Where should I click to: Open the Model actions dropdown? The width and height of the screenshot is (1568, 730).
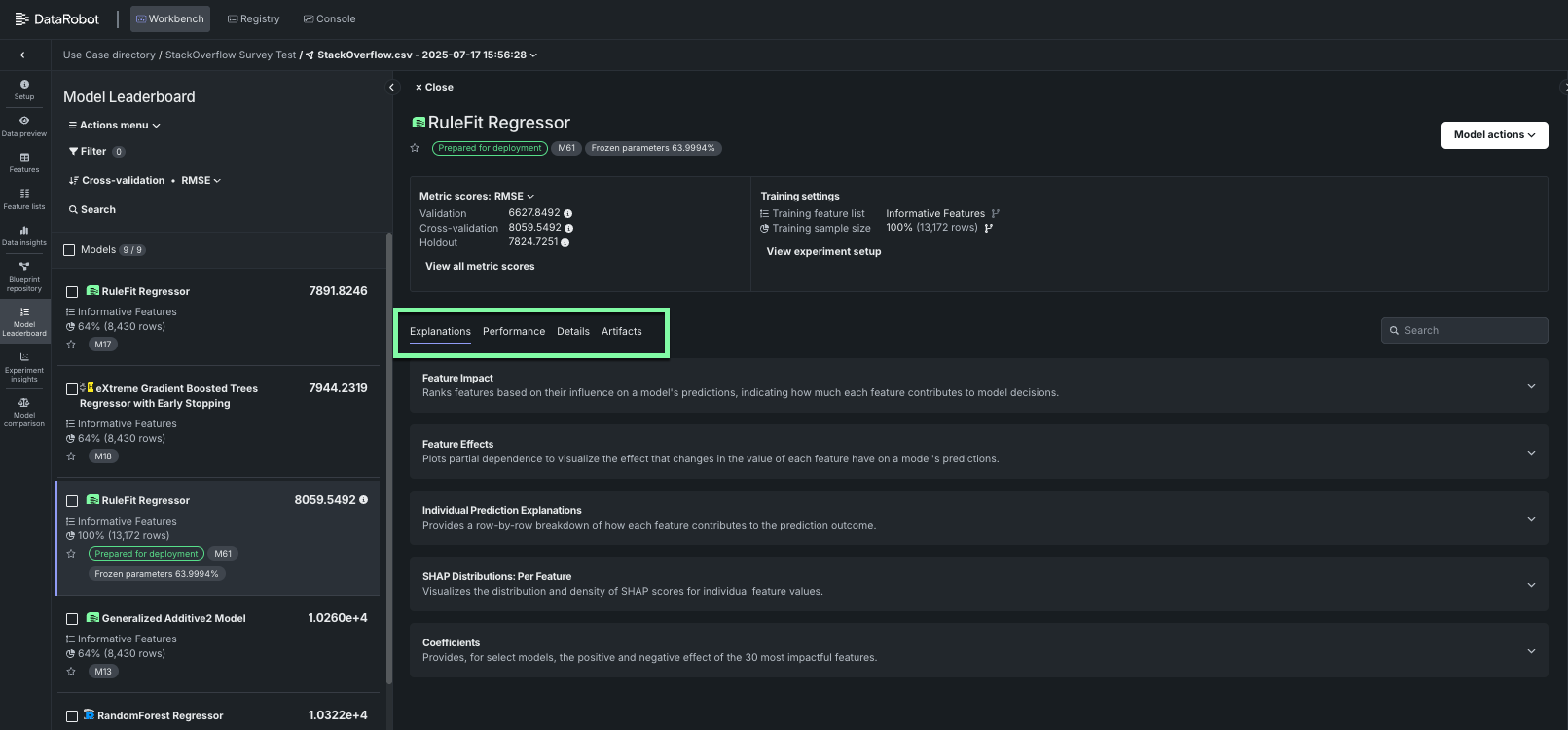[1493, 135]
